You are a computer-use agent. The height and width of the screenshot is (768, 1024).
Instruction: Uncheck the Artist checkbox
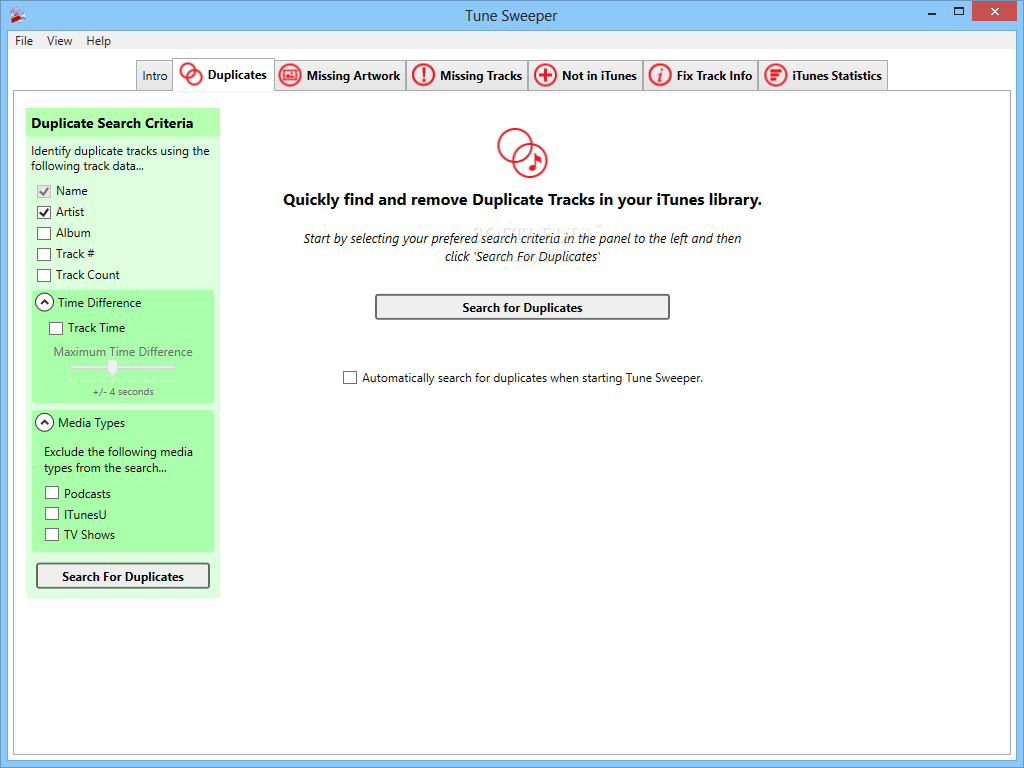pyautogui.click(x=44, y=212)
